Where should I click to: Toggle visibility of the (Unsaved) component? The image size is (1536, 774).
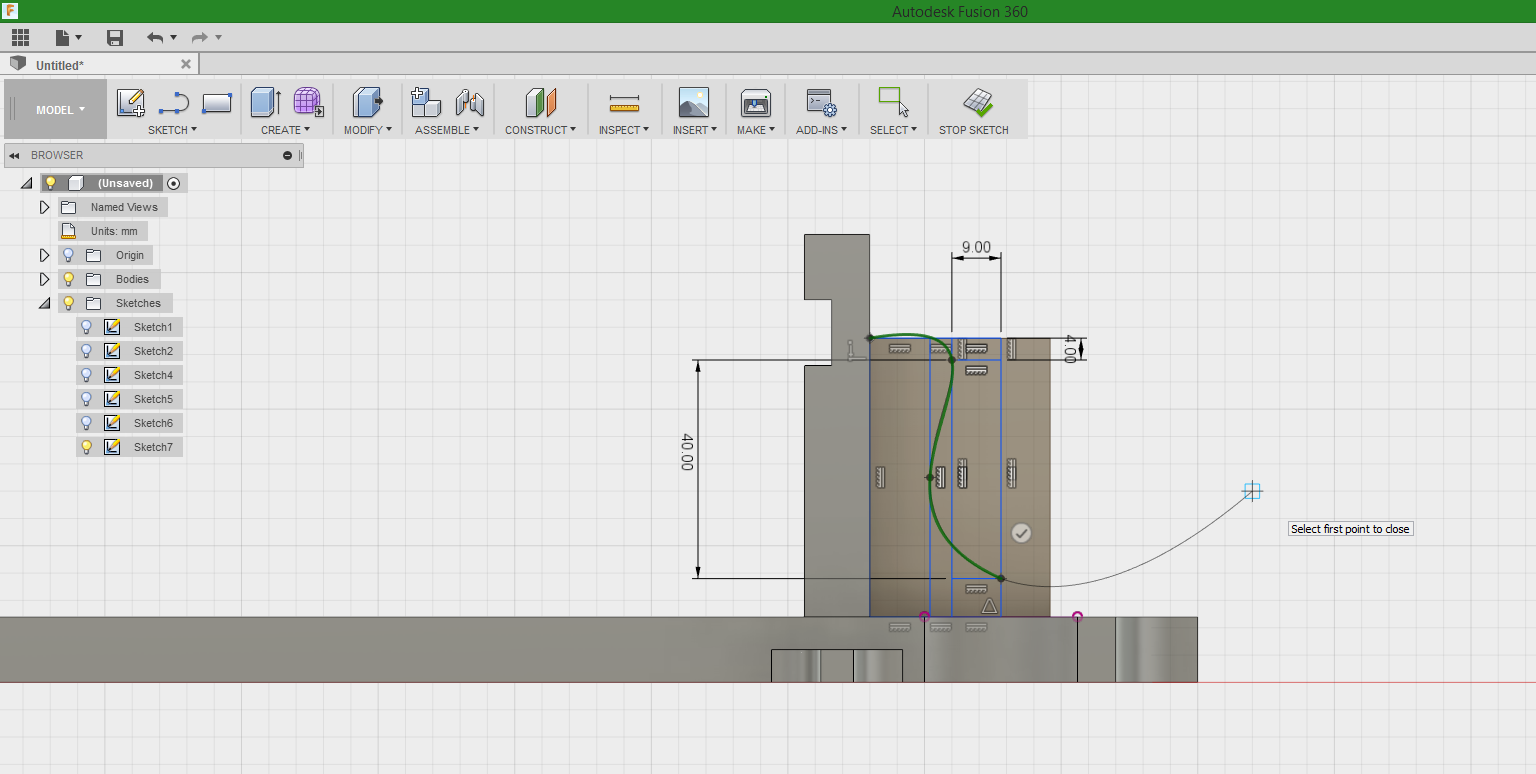[50, 183]
